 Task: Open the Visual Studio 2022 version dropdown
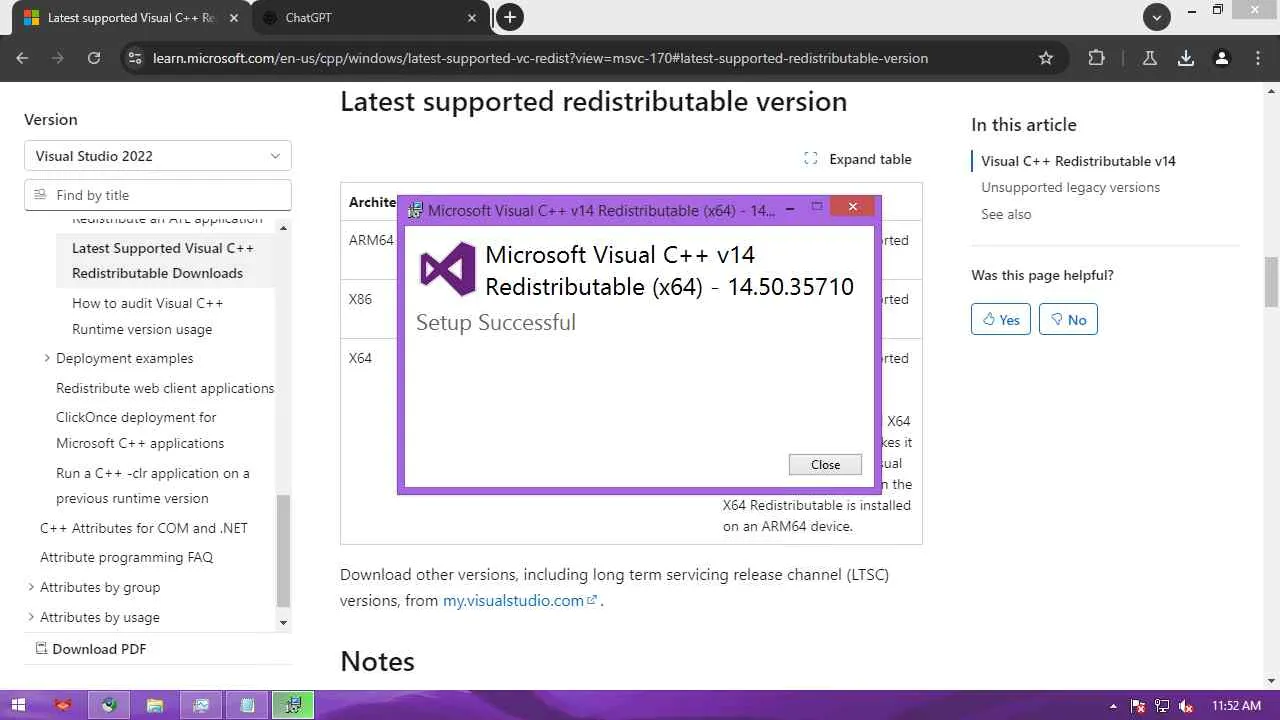coord(158,156)
